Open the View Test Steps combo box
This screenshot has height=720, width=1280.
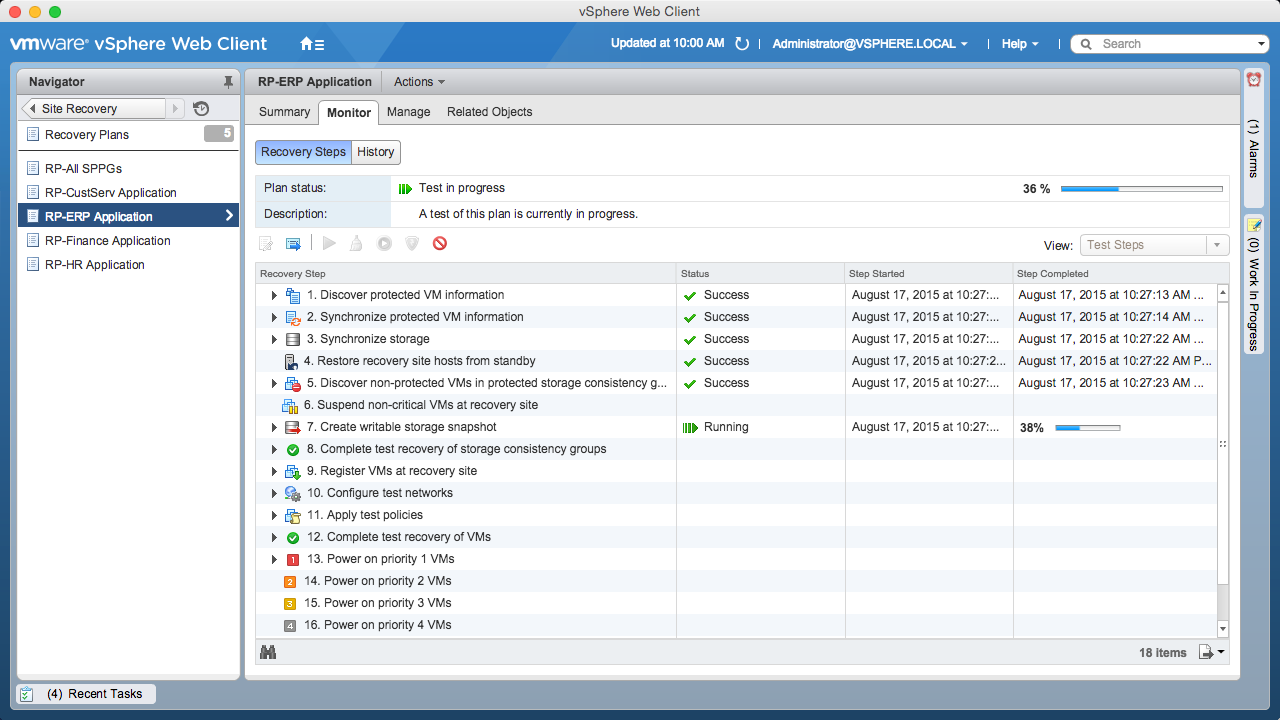tap(1154, 245)
